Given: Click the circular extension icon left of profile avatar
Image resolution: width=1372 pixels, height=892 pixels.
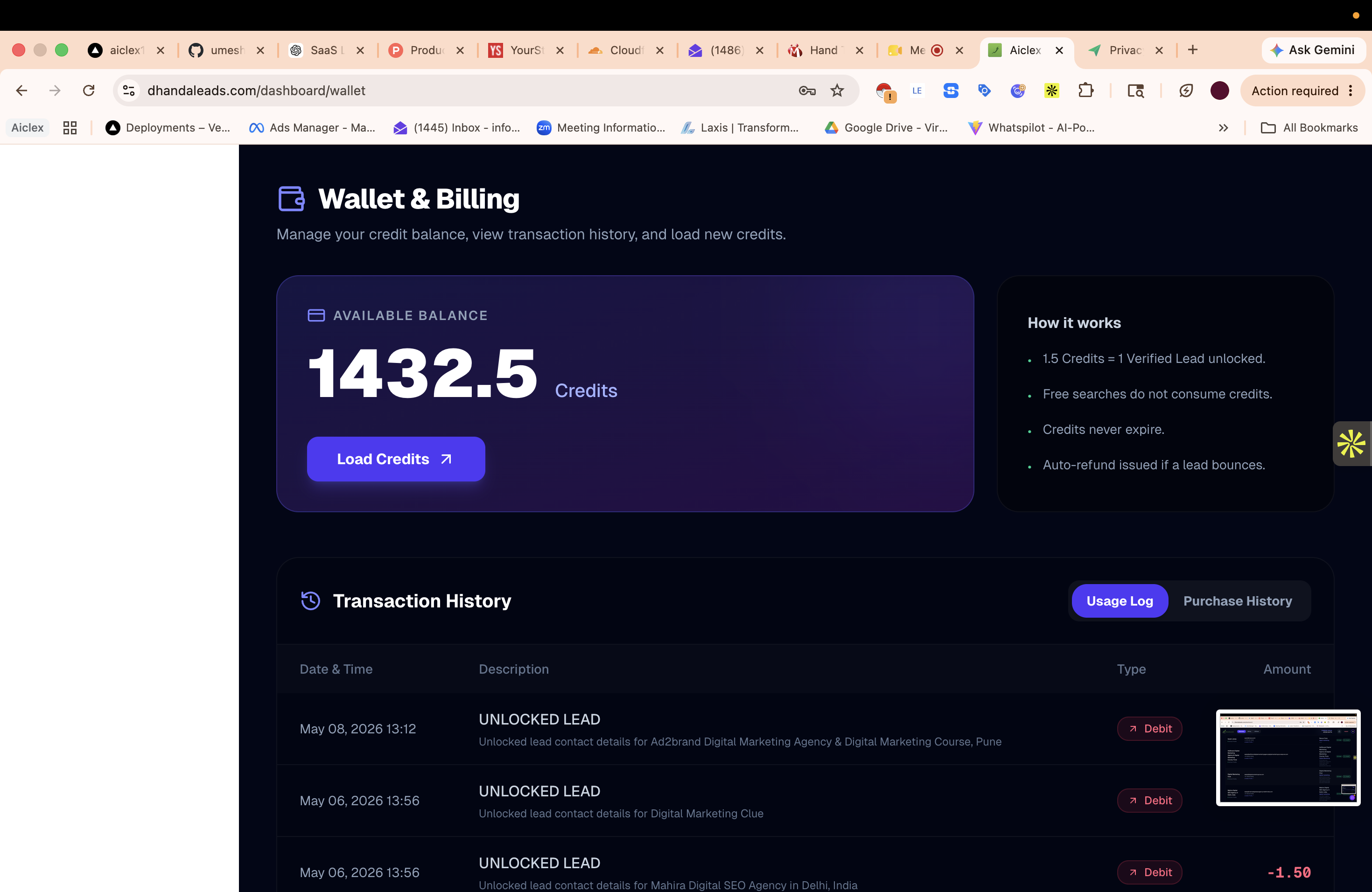Looking at the screenshot, I should coord(1186,91).
